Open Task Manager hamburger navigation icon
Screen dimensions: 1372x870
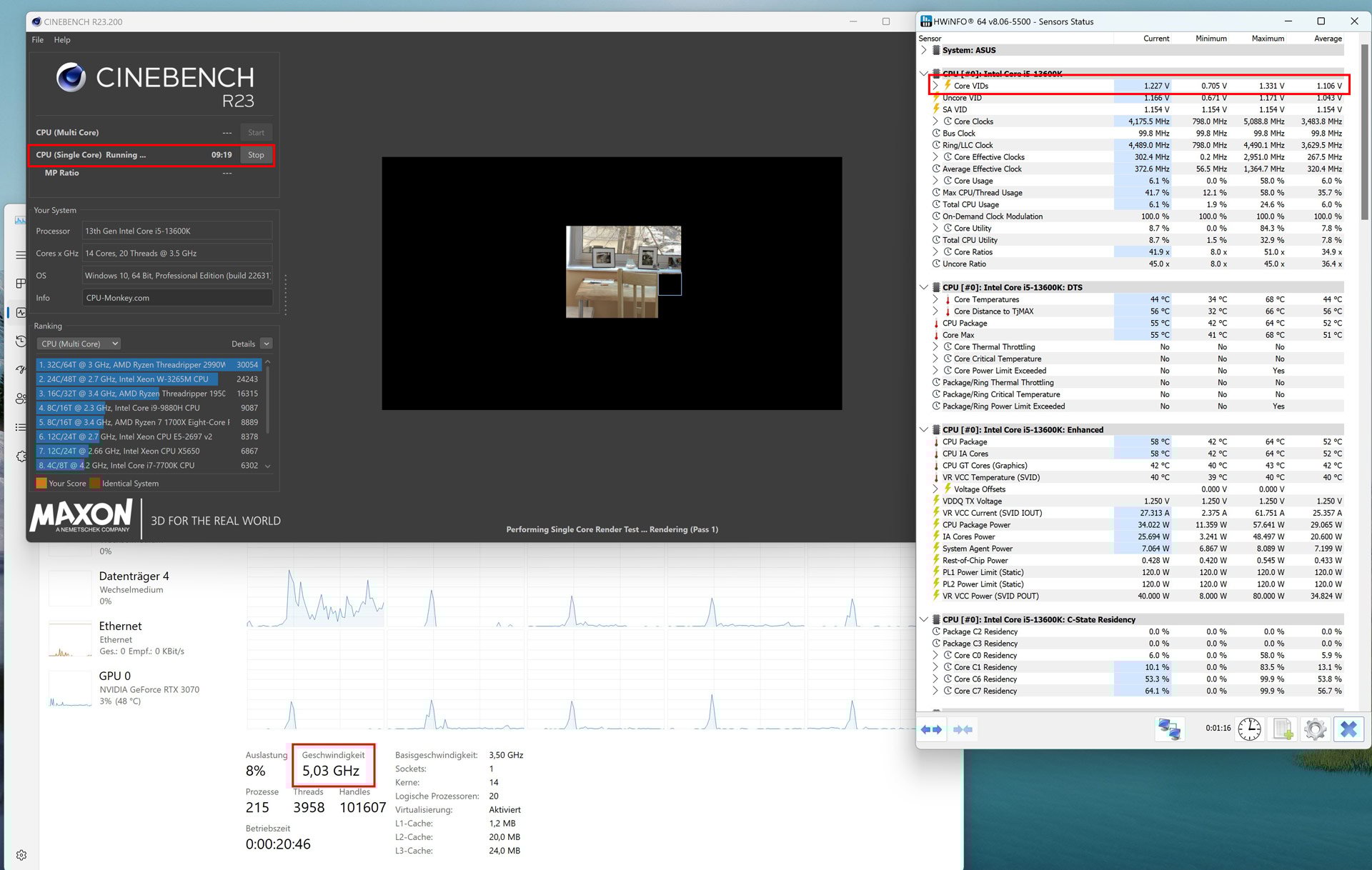pyautogui.click(x=21, y=254)
